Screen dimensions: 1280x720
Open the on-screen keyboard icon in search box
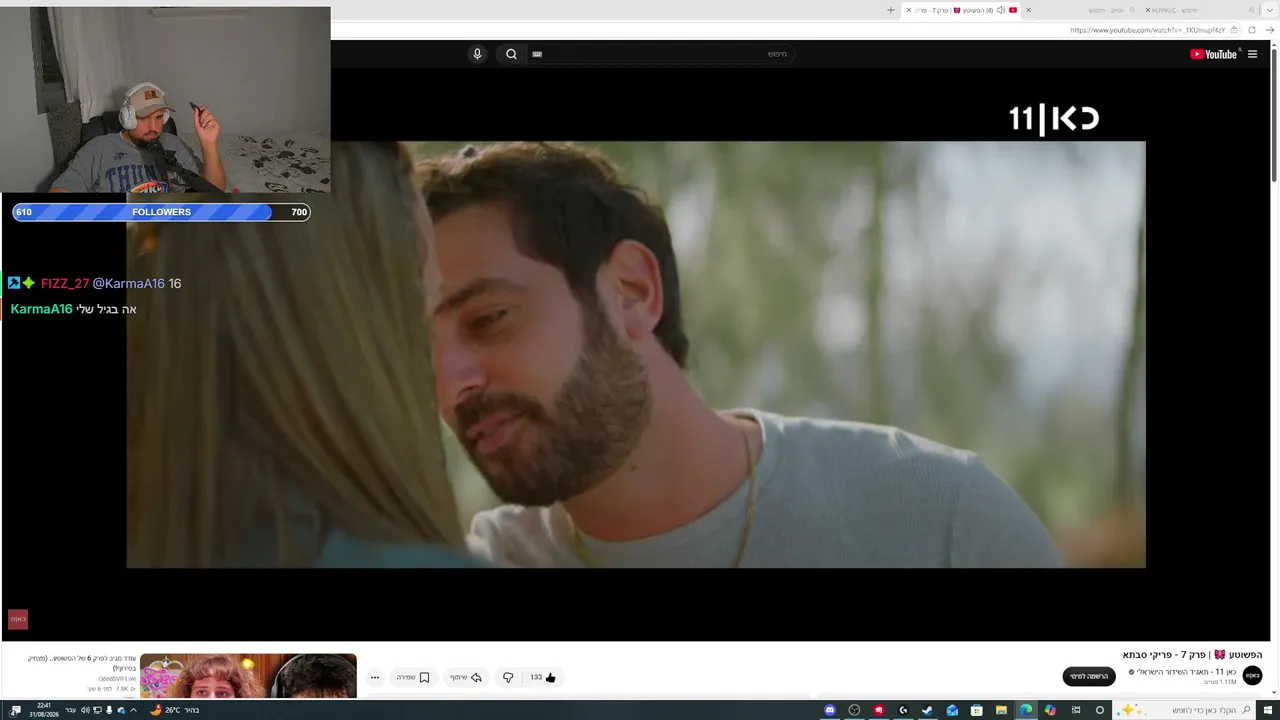click(x=537, y=54)
